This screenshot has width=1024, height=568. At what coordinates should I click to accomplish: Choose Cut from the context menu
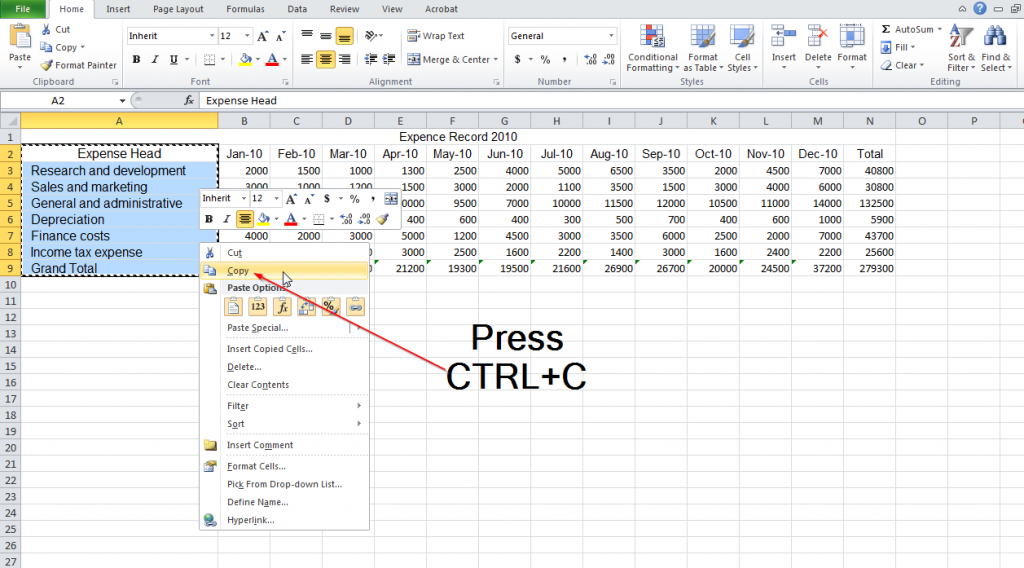284,253
